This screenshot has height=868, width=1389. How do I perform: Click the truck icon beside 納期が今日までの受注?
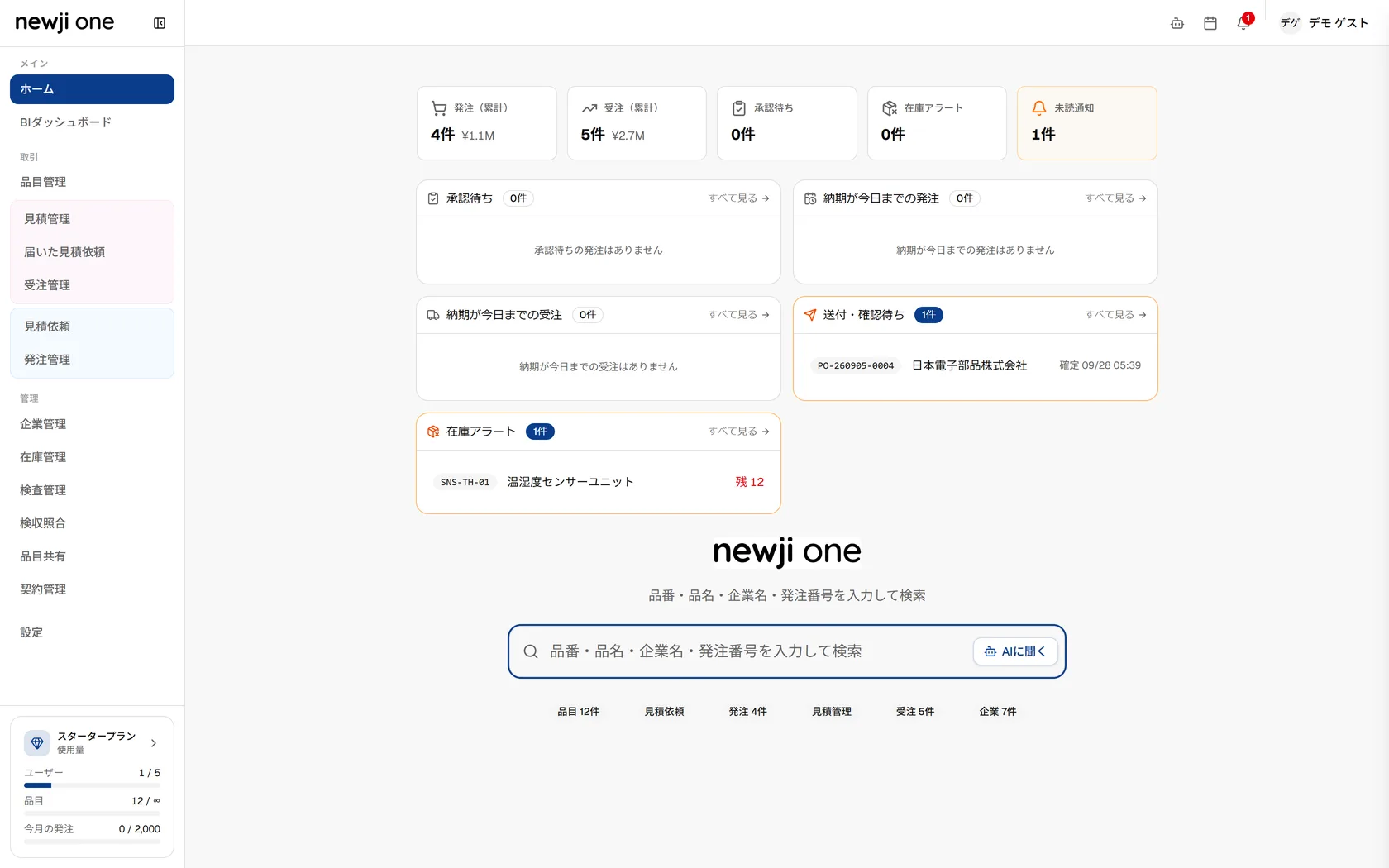433,315
